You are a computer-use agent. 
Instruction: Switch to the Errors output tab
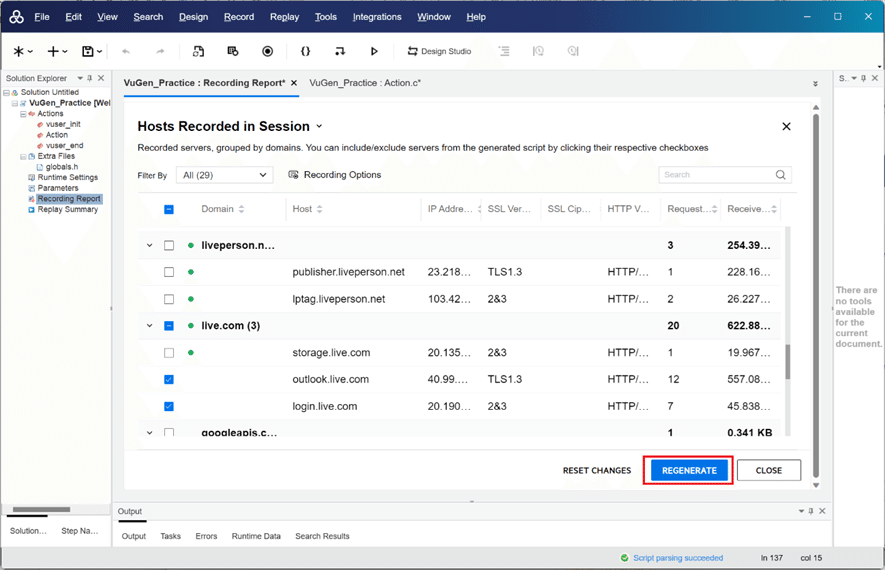coord(206,536)
